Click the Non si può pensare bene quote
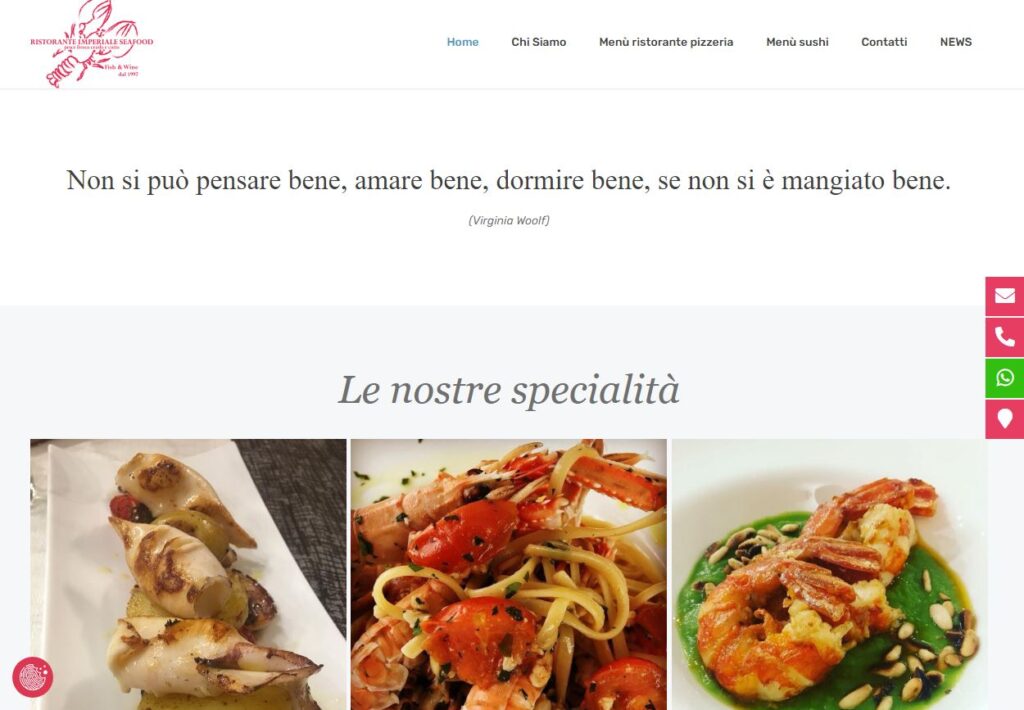1024x710 pixels. tap(509, 180)
